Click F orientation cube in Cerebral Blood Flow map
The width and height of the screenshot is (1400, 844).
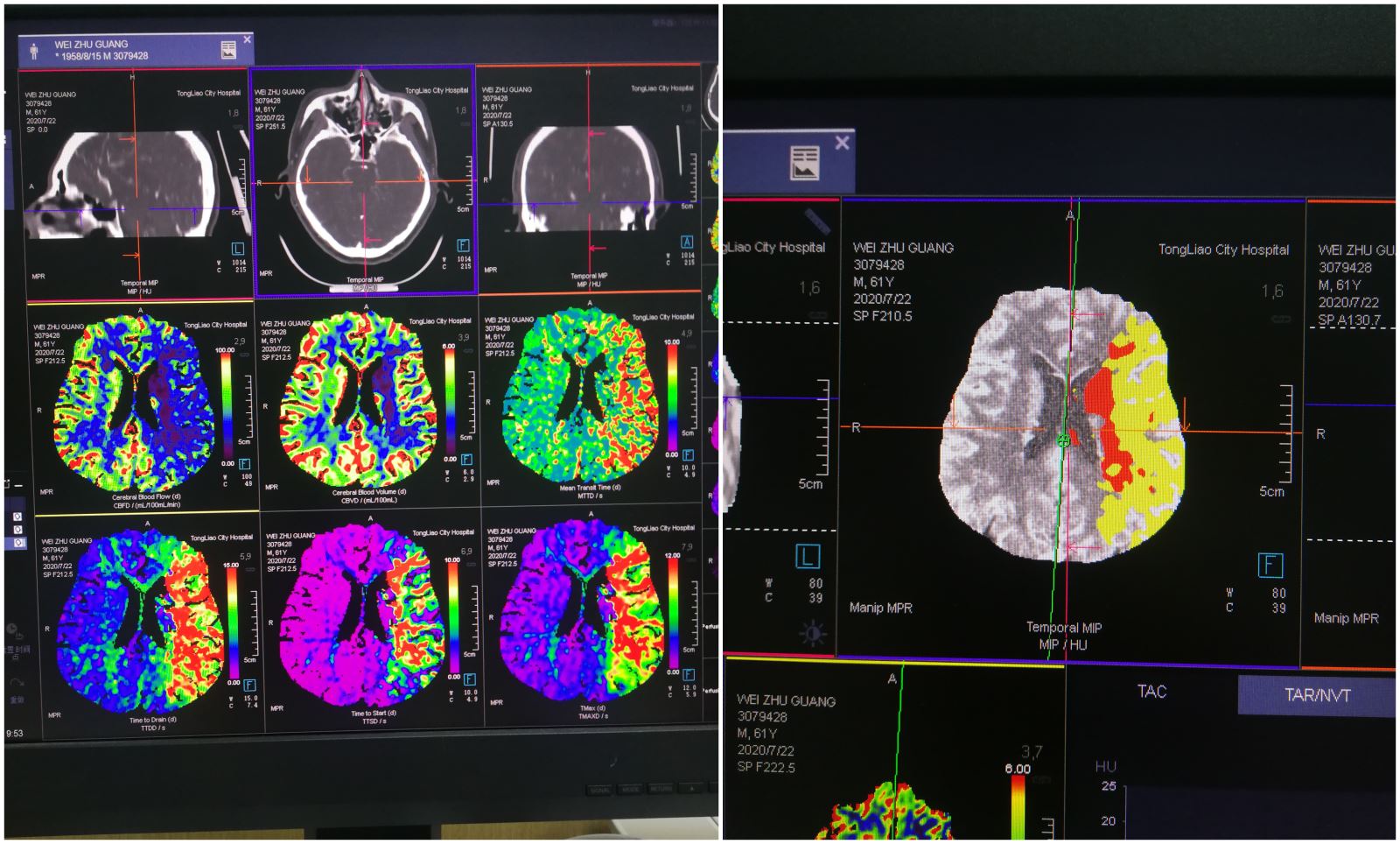(x=244, y=464)
